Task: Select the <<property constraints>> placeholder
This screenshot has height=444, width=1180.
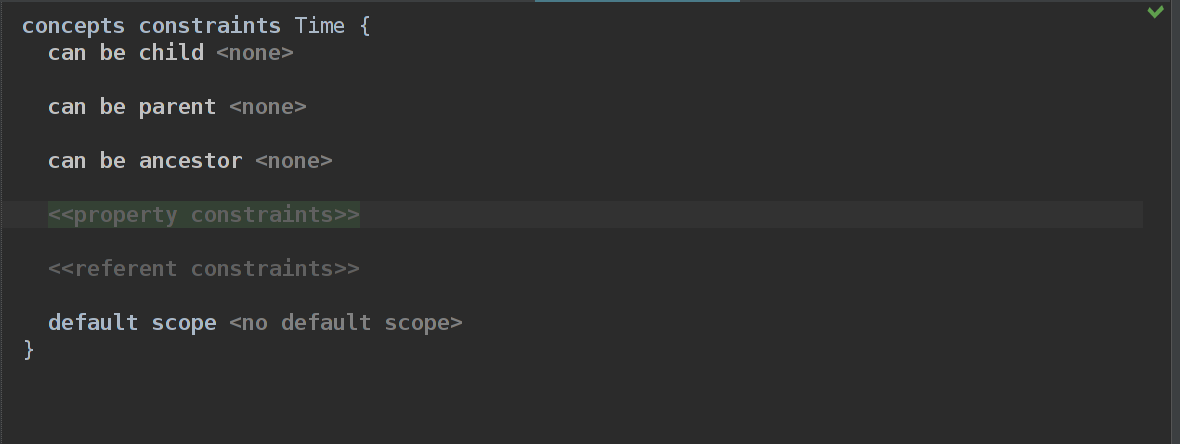Action: (204, 215)
